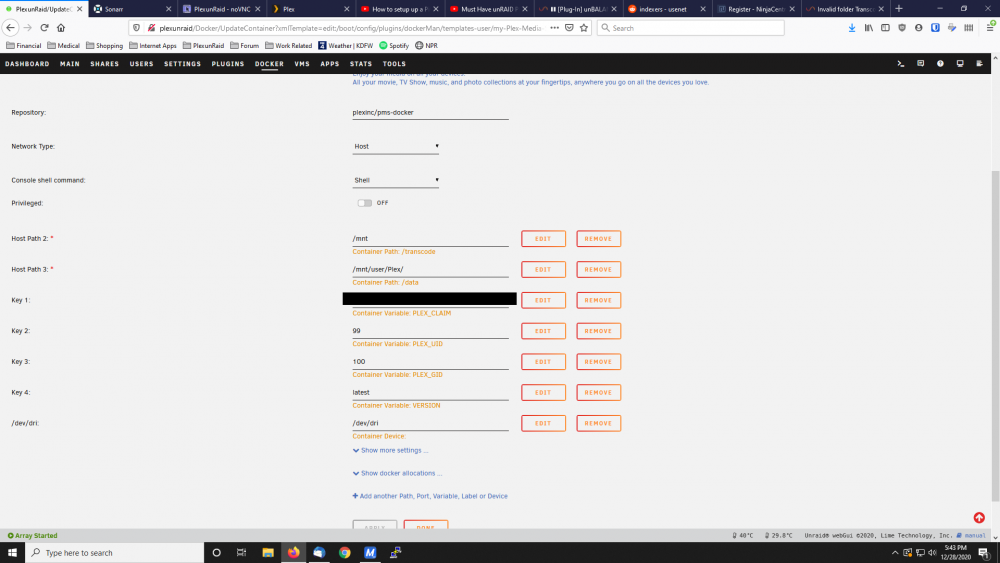1000x563 pixels.
Task: Open Firefox from the taskbar
Action: (x=293, y=553)
